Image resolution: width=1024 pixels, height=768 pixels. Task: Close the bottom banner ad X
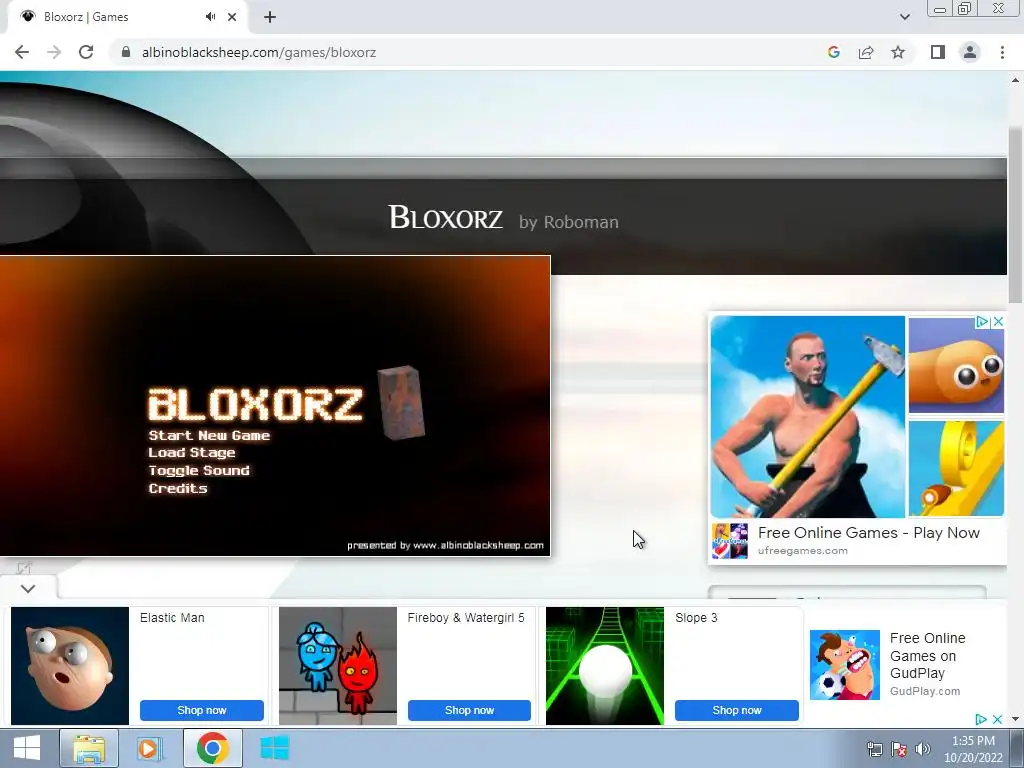pos(997,719)
